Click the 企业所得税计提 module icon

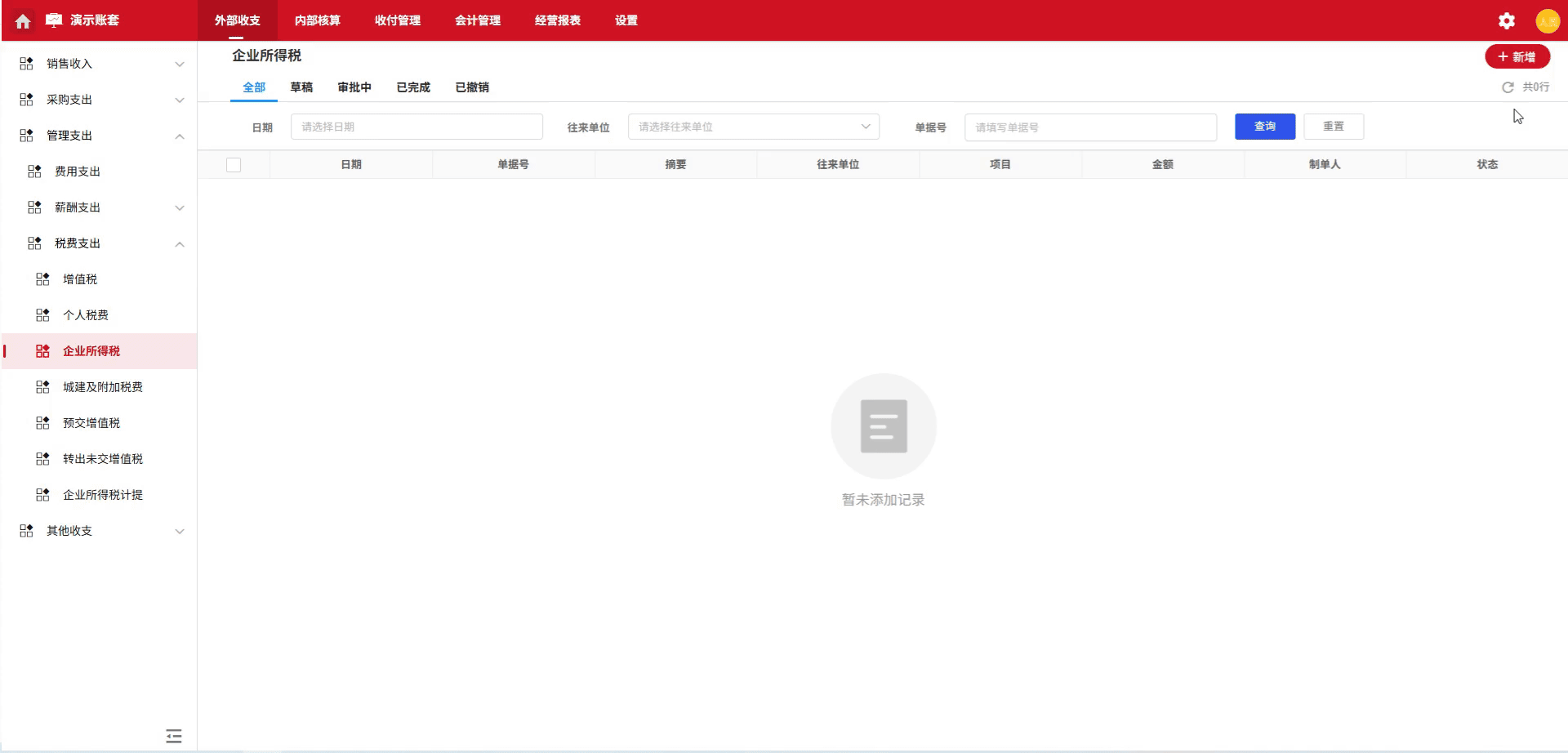point(42,494)
